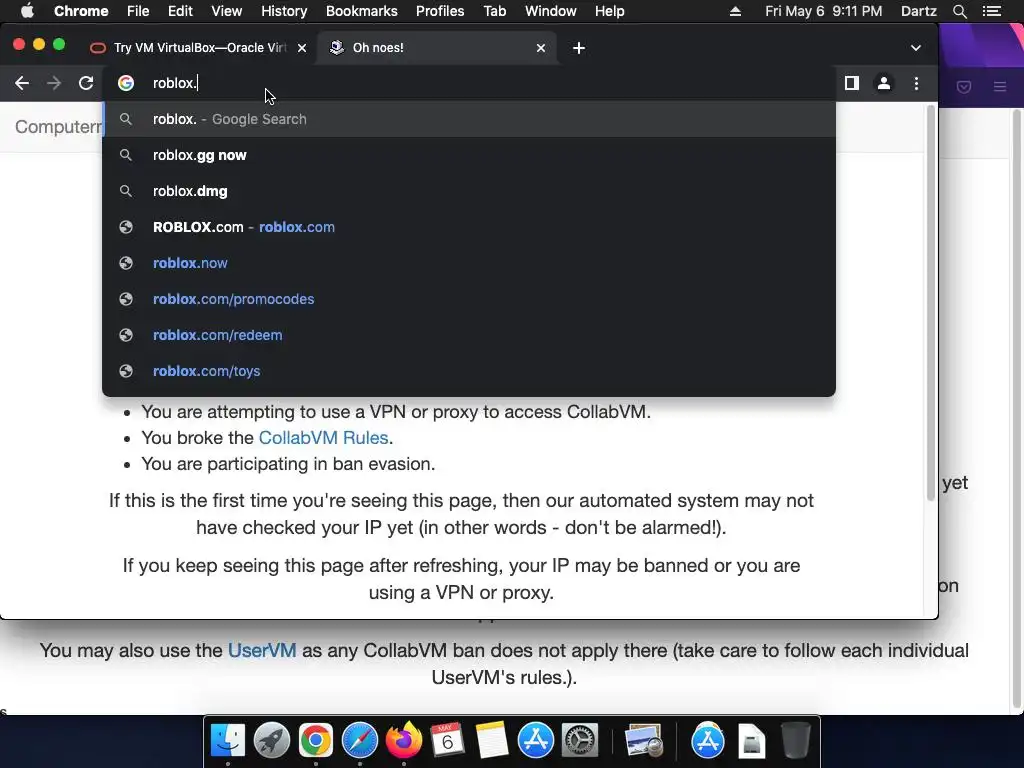1024x768 pixels.
Task: Open Notes from the Dock
Action: (492, 741)
